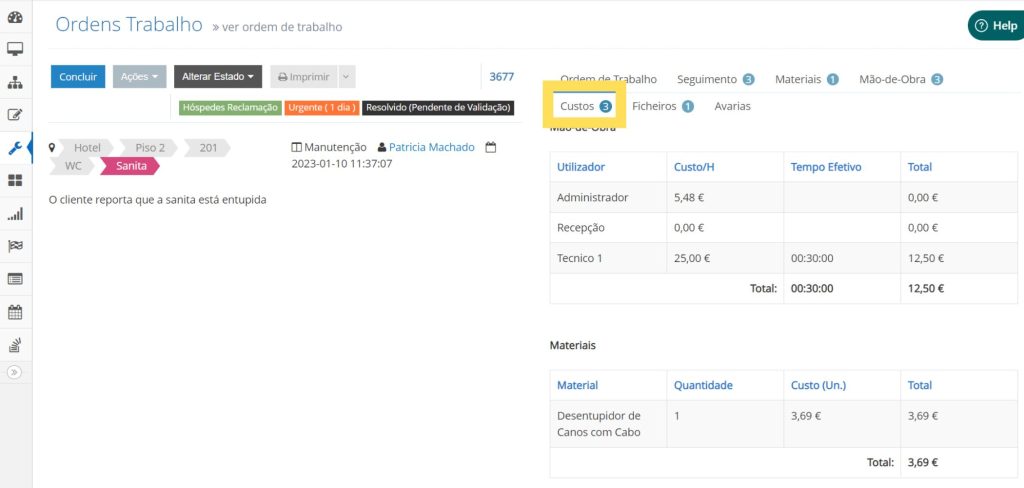
Task: Click the edit pencil icon in sidebar
Action: 15,115
